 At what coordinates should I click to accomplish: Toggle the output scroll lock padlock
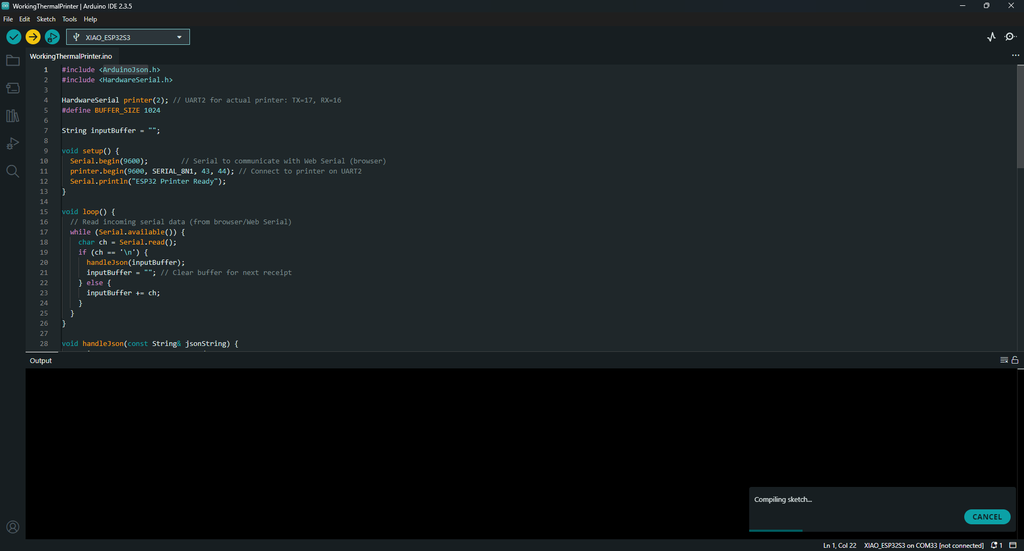click(1015, 360)
